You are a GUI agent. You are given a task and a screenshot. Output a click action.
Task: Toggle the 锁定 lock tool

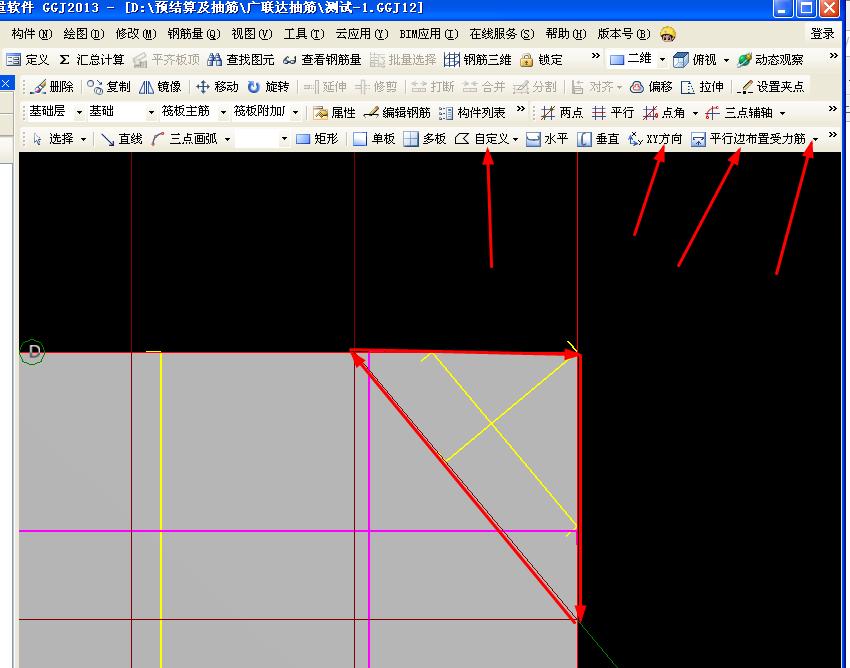541,60
